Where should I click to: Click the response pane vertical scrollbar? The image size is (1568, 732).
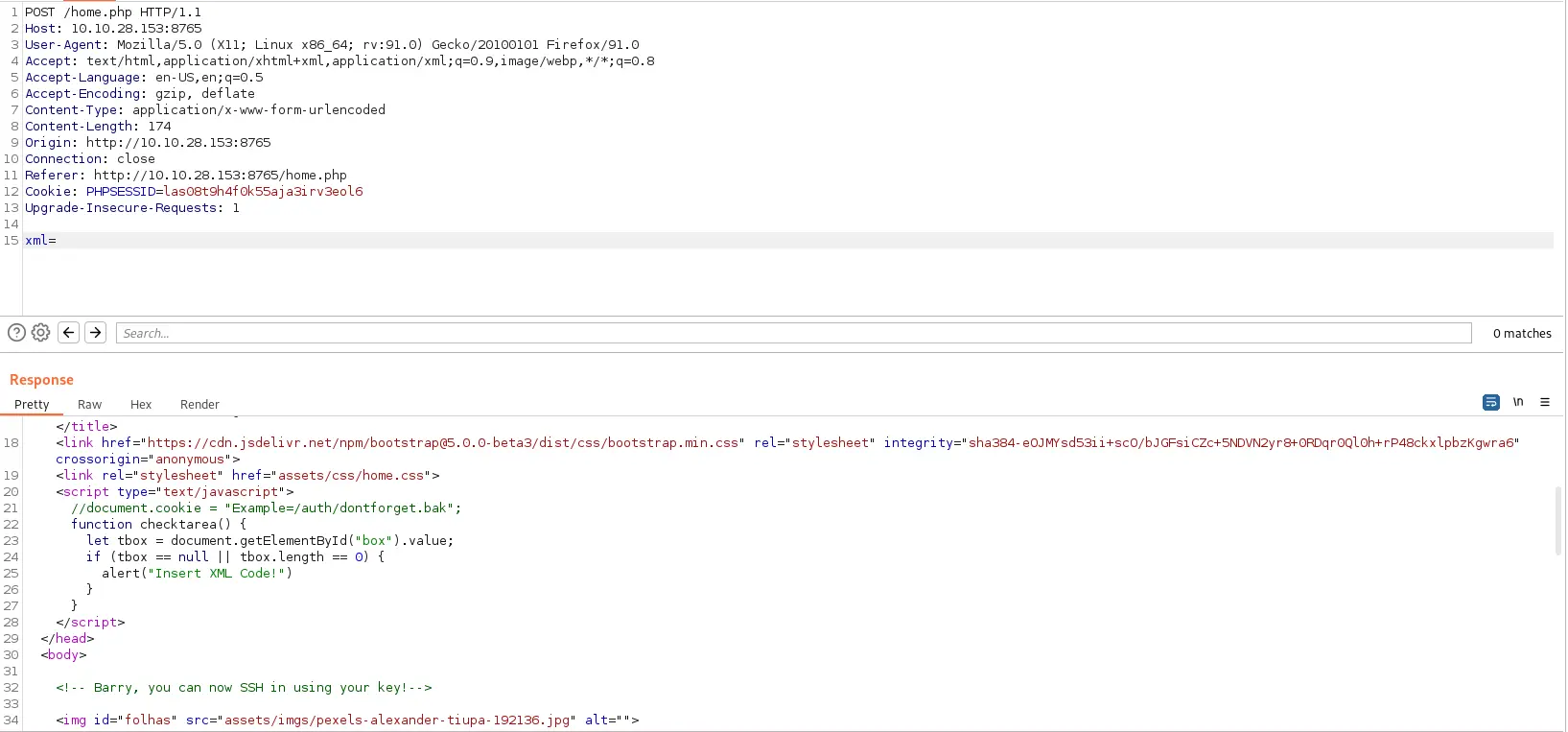[x=1558, y=521]
